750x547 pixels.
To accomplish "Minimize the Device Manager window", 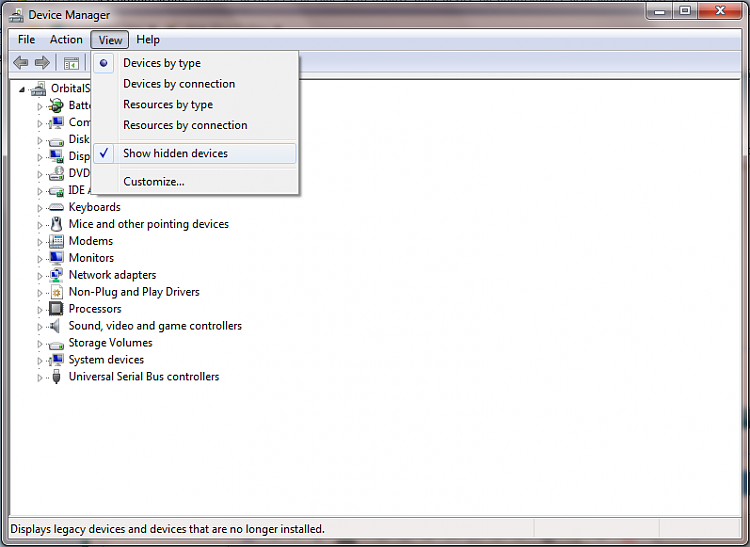I will (660, 11).
